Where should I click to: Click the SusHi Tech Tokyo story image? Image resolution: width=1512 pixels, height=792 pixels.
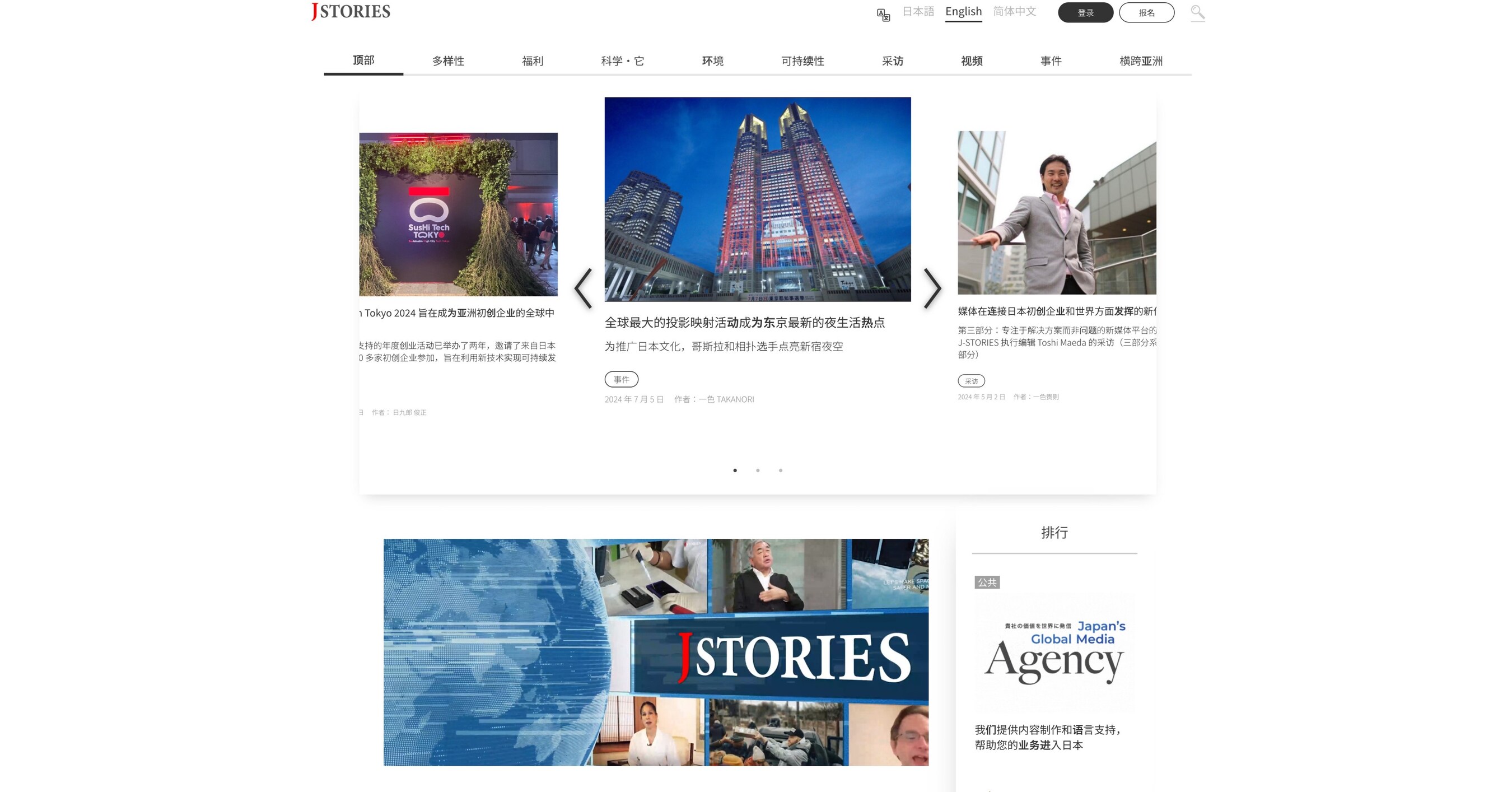(x=459, y=216)
